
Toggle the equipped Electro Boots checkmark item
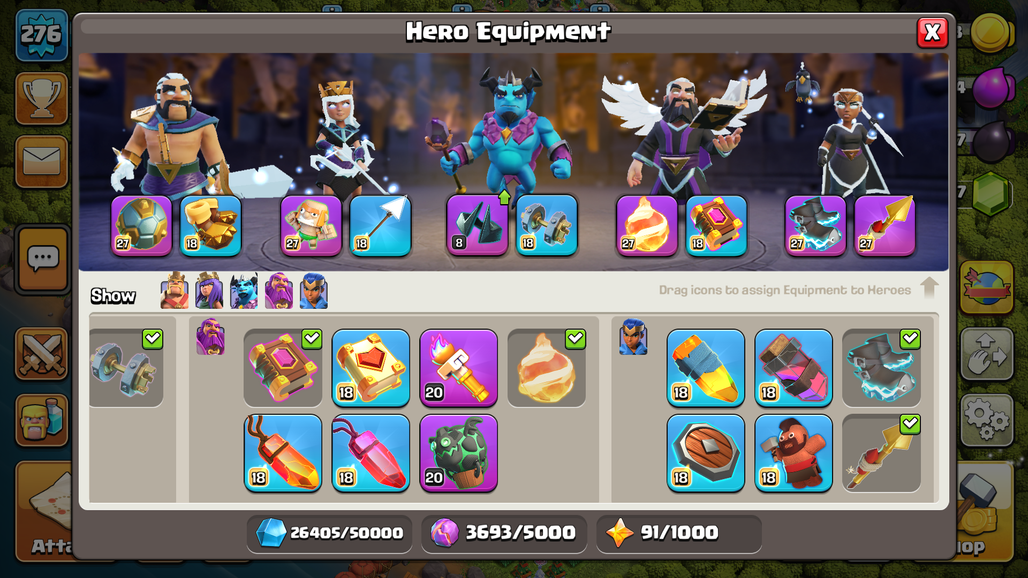[x=881, y=368]
